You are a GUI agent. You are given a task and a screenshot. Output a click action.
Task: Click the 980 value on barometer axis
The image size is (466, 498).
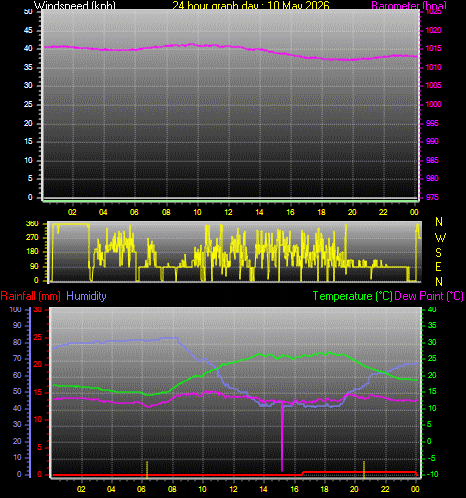tap(432, 178)
